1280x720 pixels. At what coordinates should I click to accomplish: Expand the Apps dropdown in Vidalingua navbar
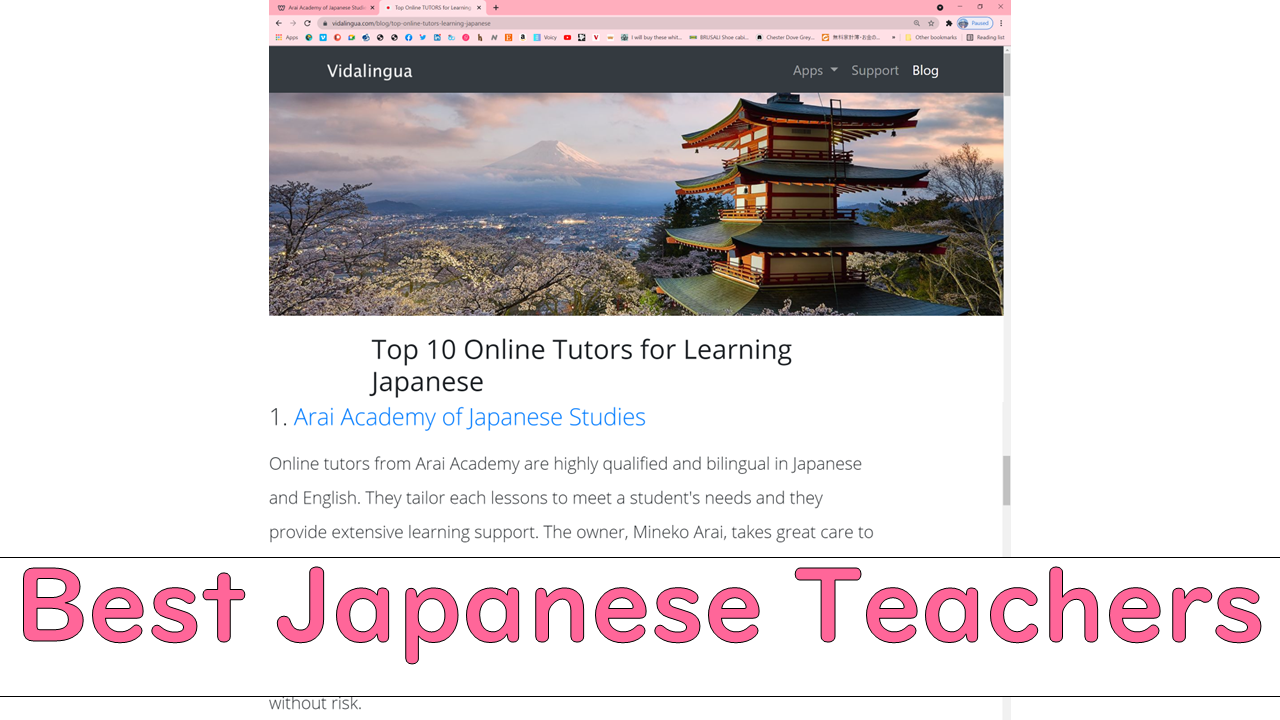(x=815, y=70)
